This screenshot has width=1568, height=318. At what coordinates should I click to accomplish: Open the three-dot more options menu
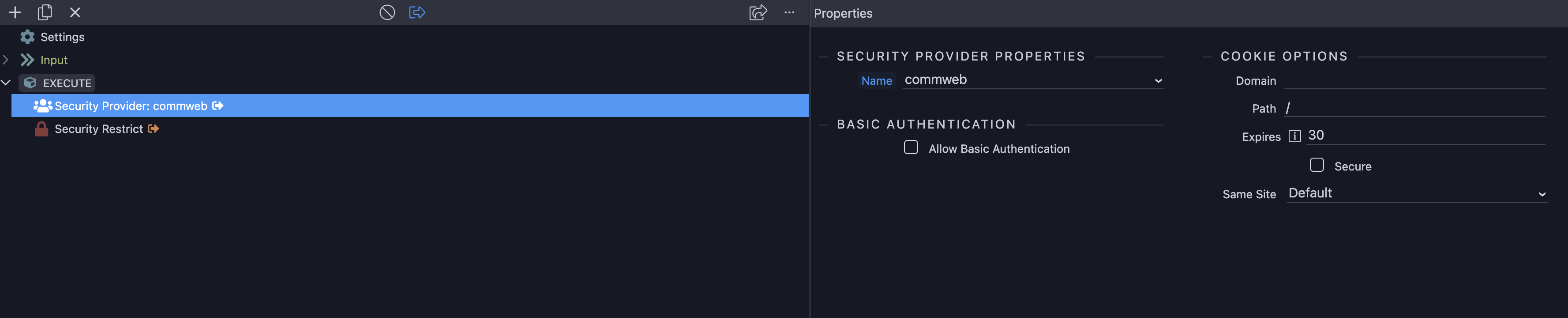tap(789, 12)
